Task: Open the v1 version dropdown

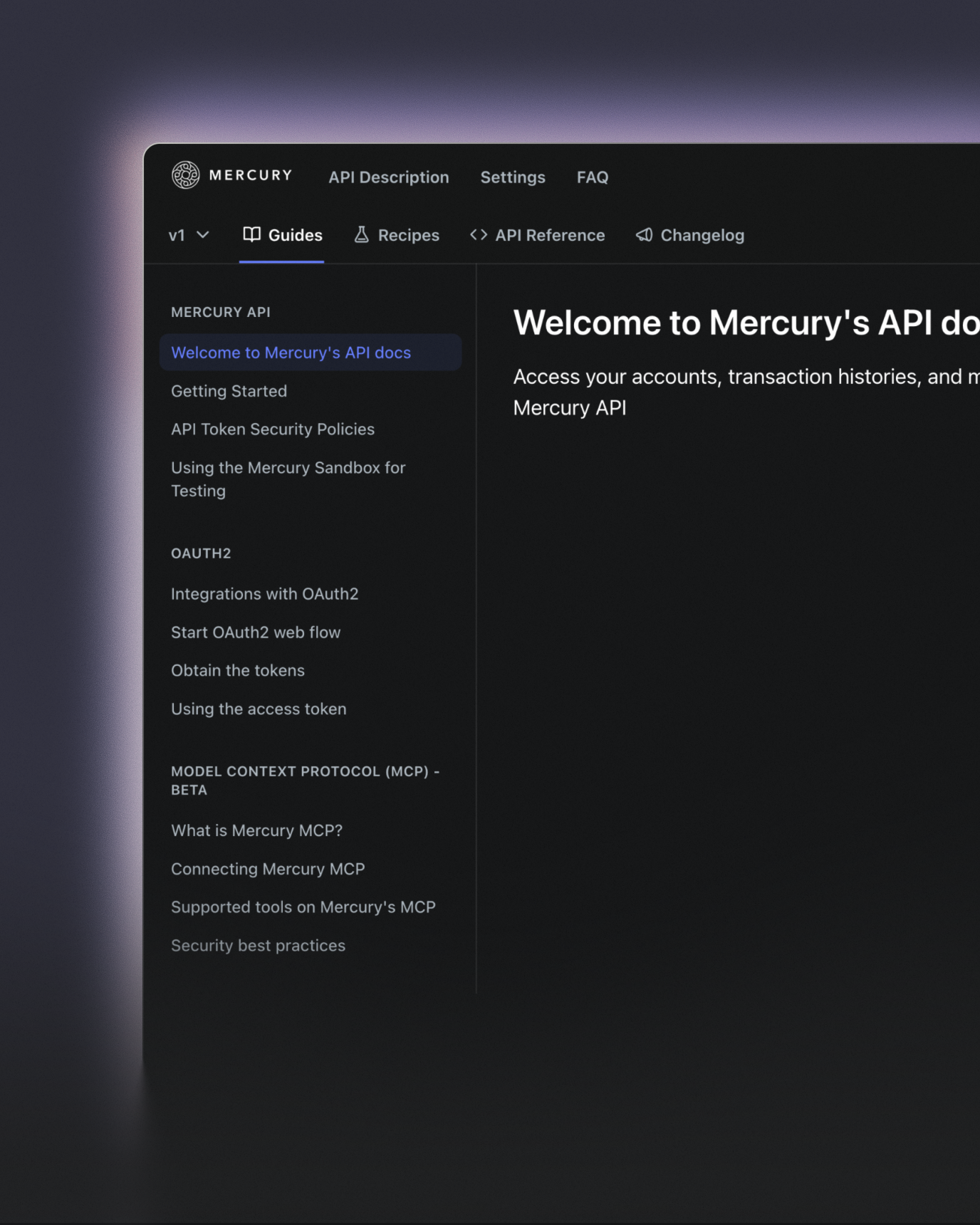Action: pyautogui.click(x=189, y=235)
